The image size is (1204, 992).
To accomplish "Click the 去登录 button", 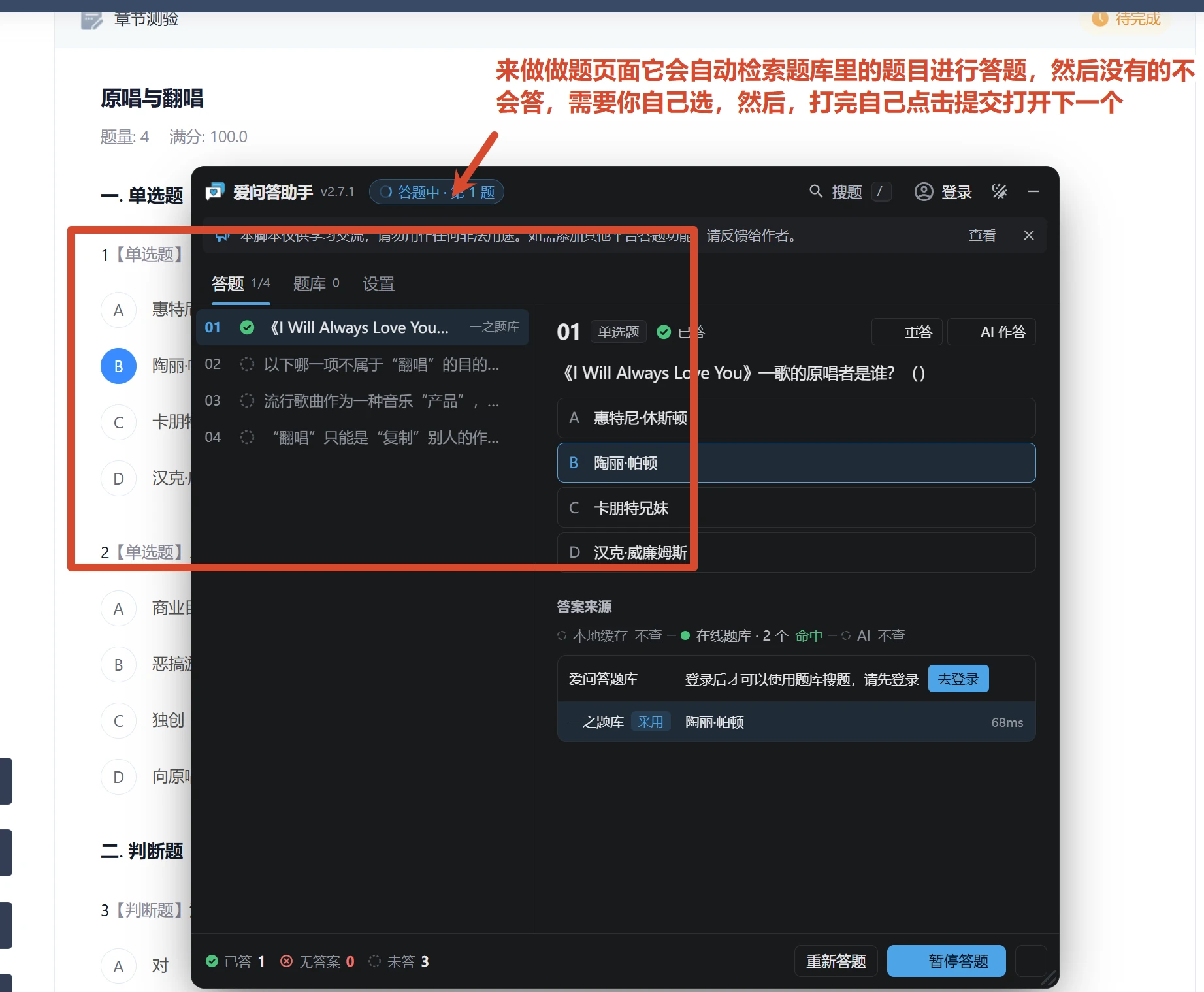I will [958, 679].
